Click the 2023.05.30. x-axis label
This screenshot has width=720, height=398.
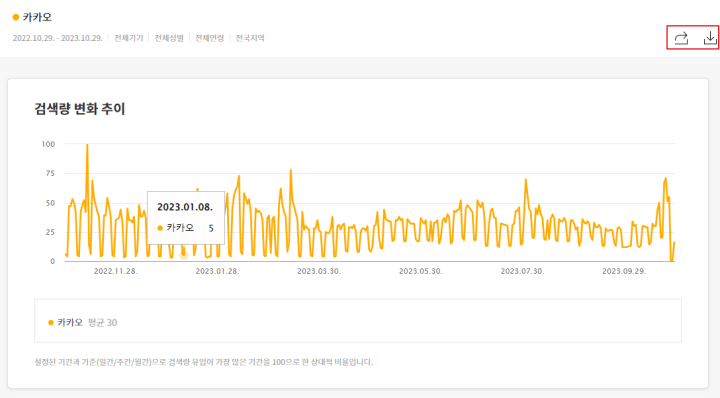click(x=421, y=271)
